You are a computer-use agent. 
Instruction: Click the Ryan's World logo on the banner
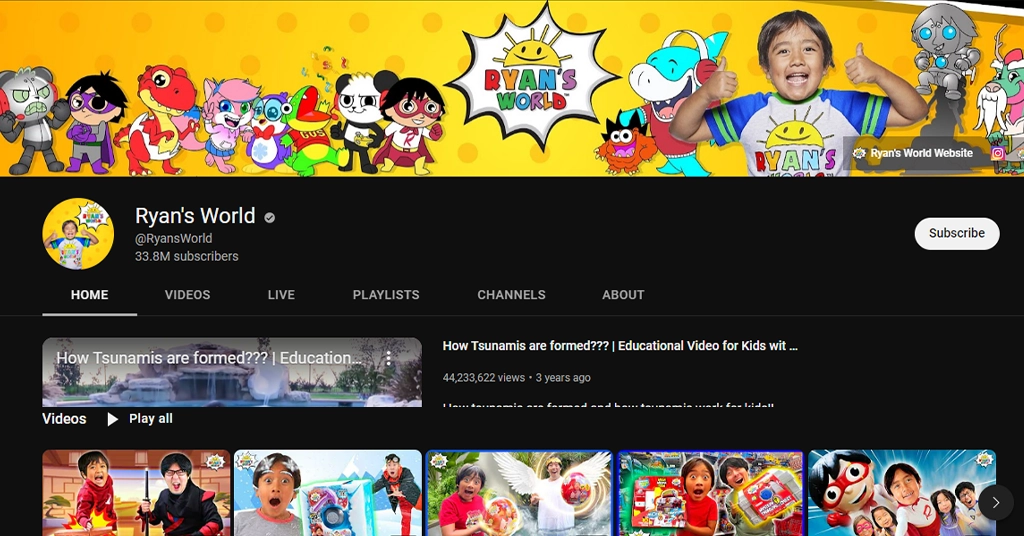coord(532,77)
